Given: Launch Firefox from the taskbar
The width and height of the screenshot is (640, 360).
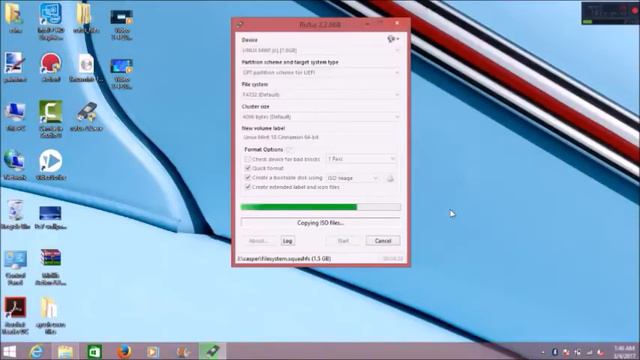Looking at the screenshot, I should click(124, 351).
